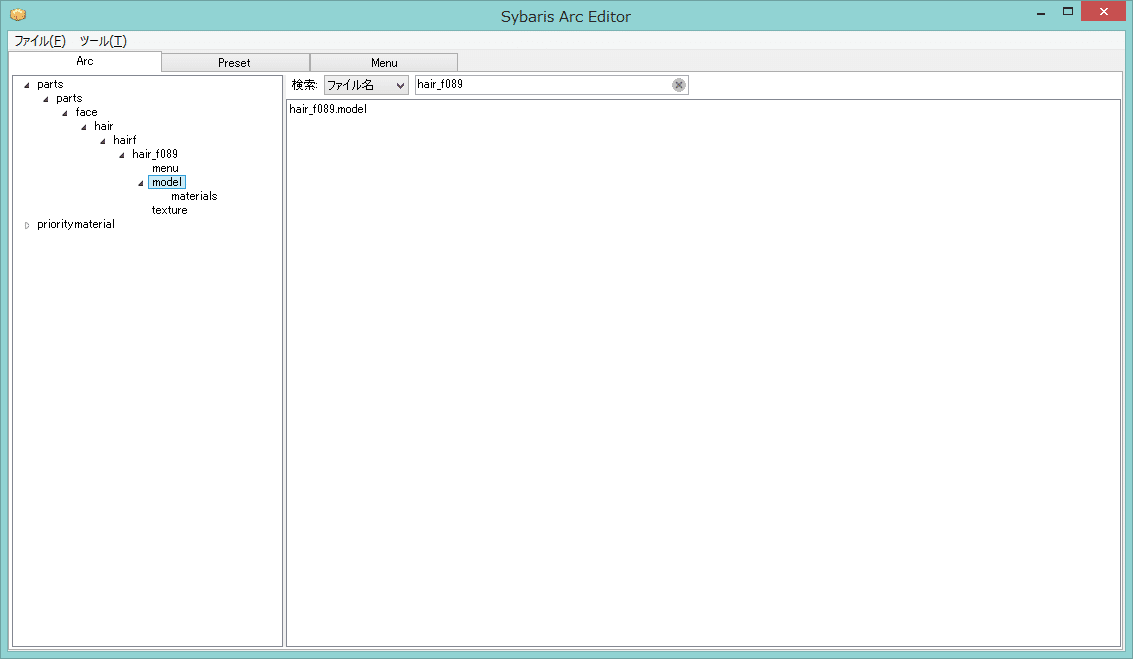
Task: Select the prioritymaterial folder in tree
Action: [x=76, y=224]
